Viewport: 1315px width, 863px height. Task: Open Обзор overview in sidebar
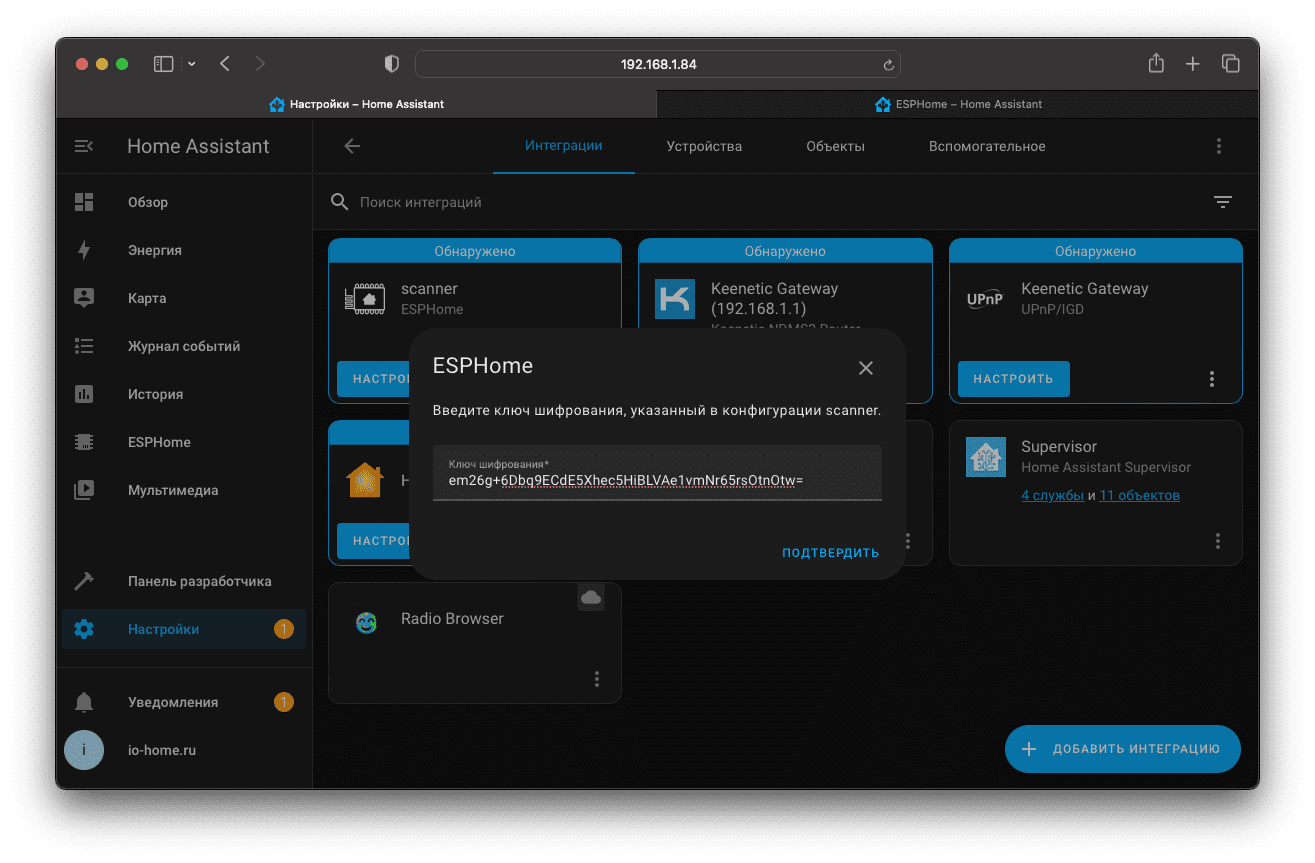coord(148,202)
